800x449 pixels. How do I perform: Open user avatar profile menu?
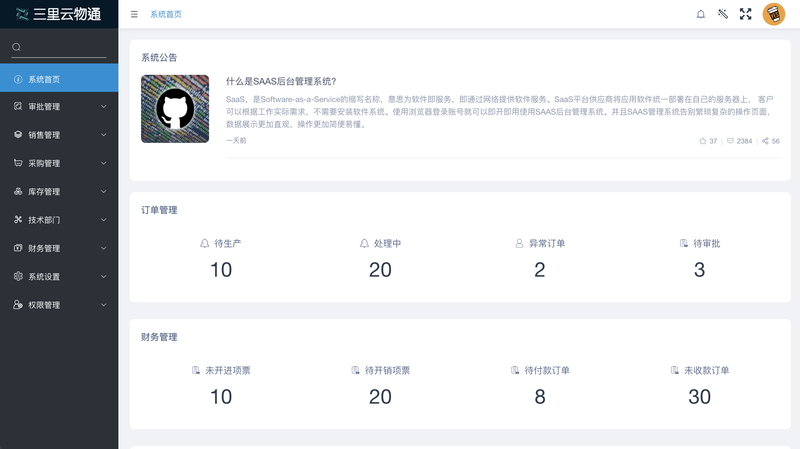tap(773, 14)
